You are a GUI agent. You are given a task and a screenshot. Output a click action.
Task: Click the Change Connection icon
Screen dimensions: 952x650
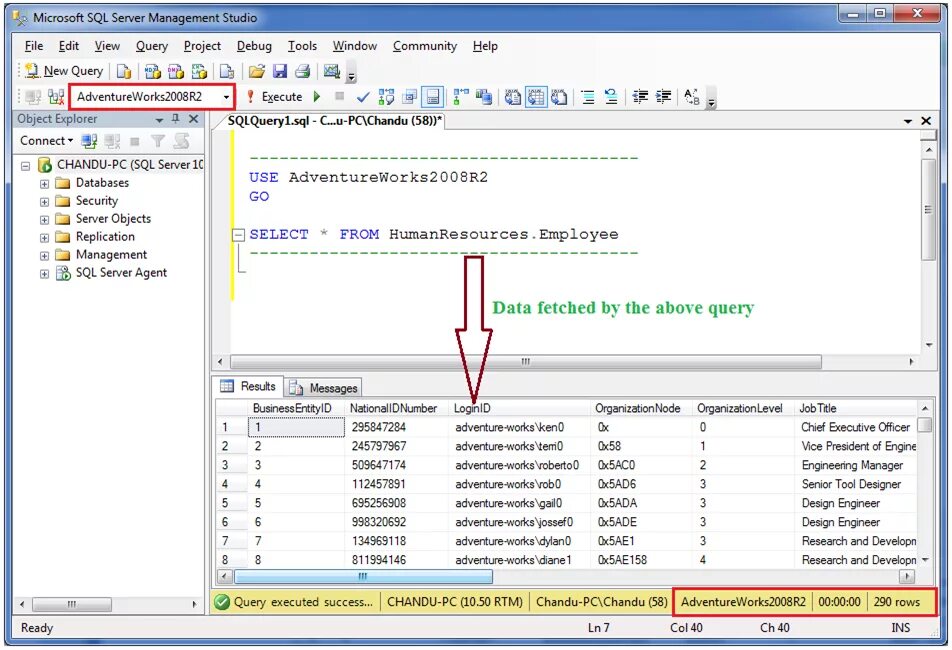[x=56, y=96]
